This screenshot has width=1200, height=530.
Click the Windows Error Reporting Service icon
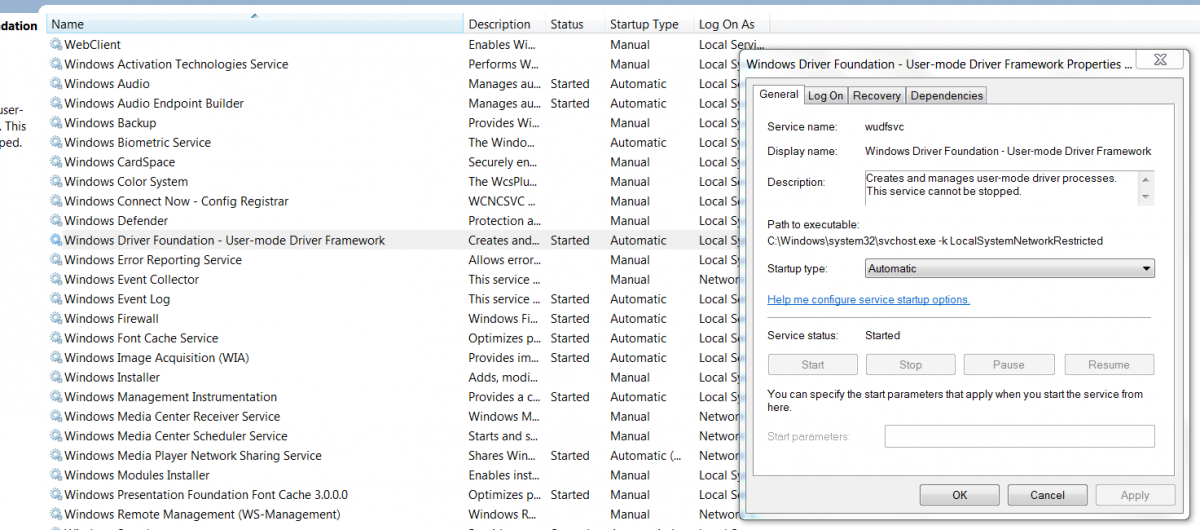click(x=56, y=260)
